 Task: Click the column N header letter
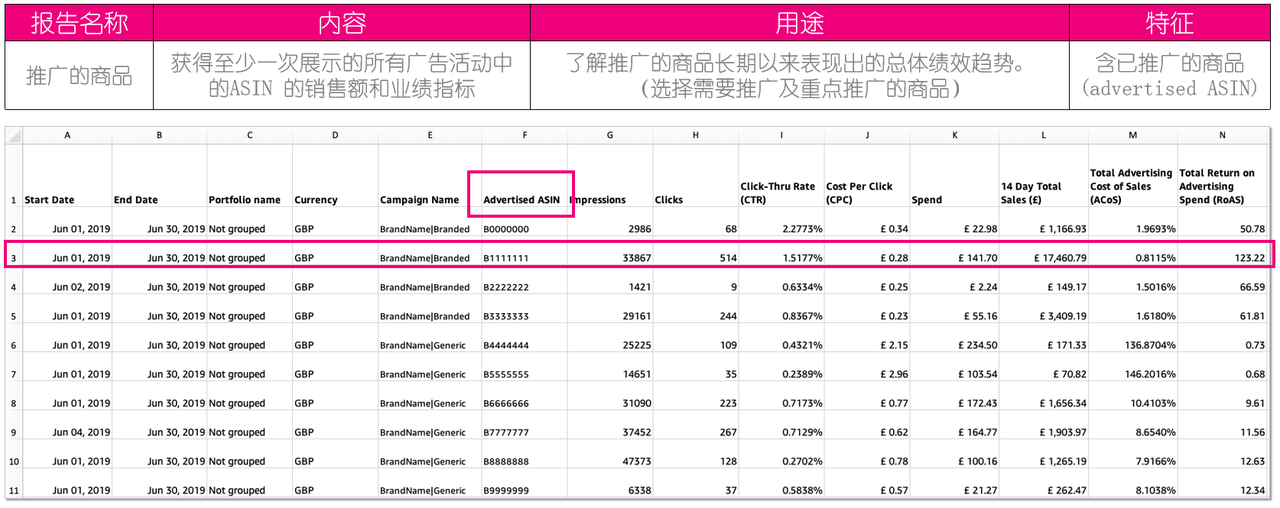click(1222, 134)
